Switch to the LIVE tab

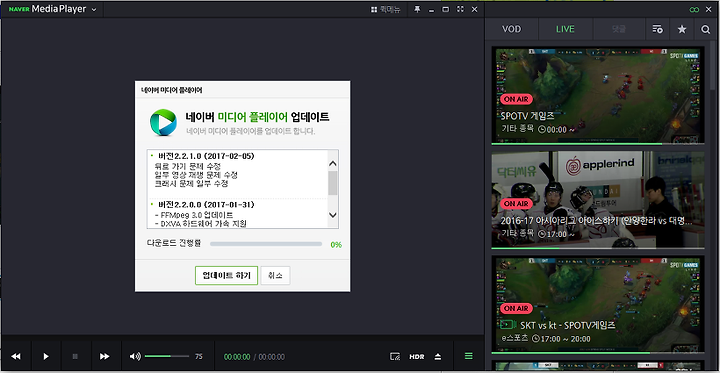[x=565, y=29]
